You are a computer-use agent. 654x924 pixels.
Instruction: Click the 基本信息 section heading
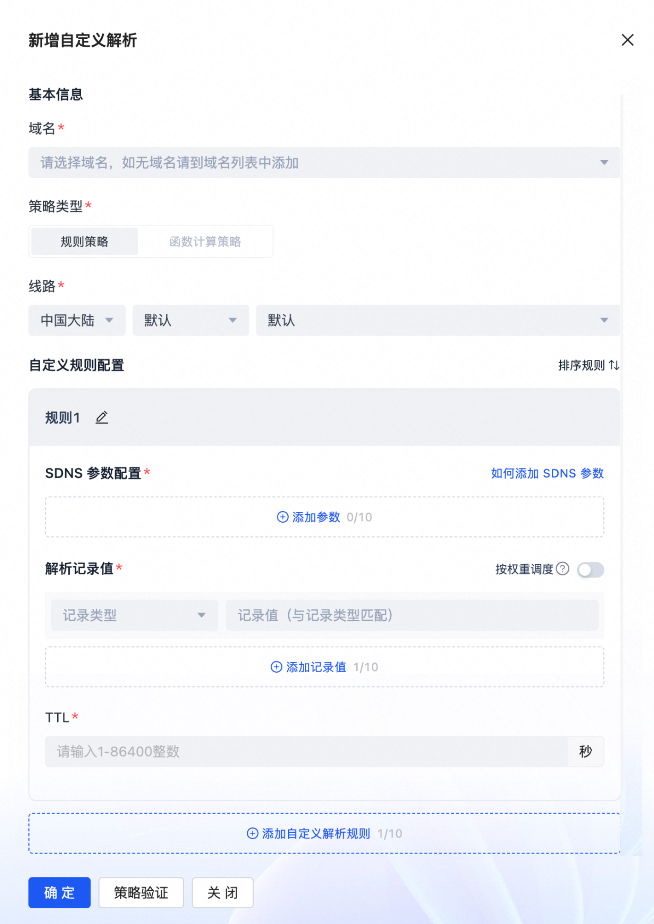(x=56, y=94)
